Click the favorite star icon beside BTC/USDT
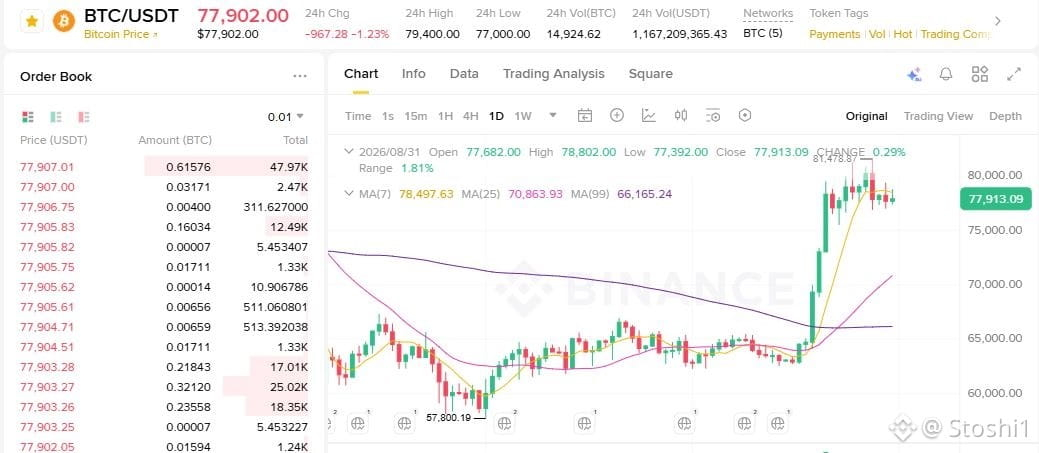The image size is (1039, 453). tap(30, 22)
